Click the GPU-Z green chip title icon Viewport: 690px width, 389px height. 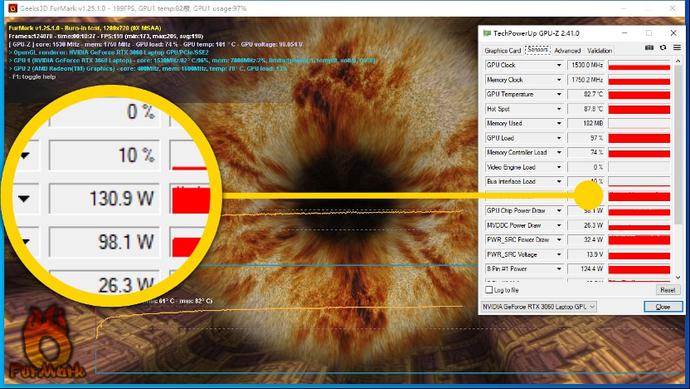click(x=487, y=33)
